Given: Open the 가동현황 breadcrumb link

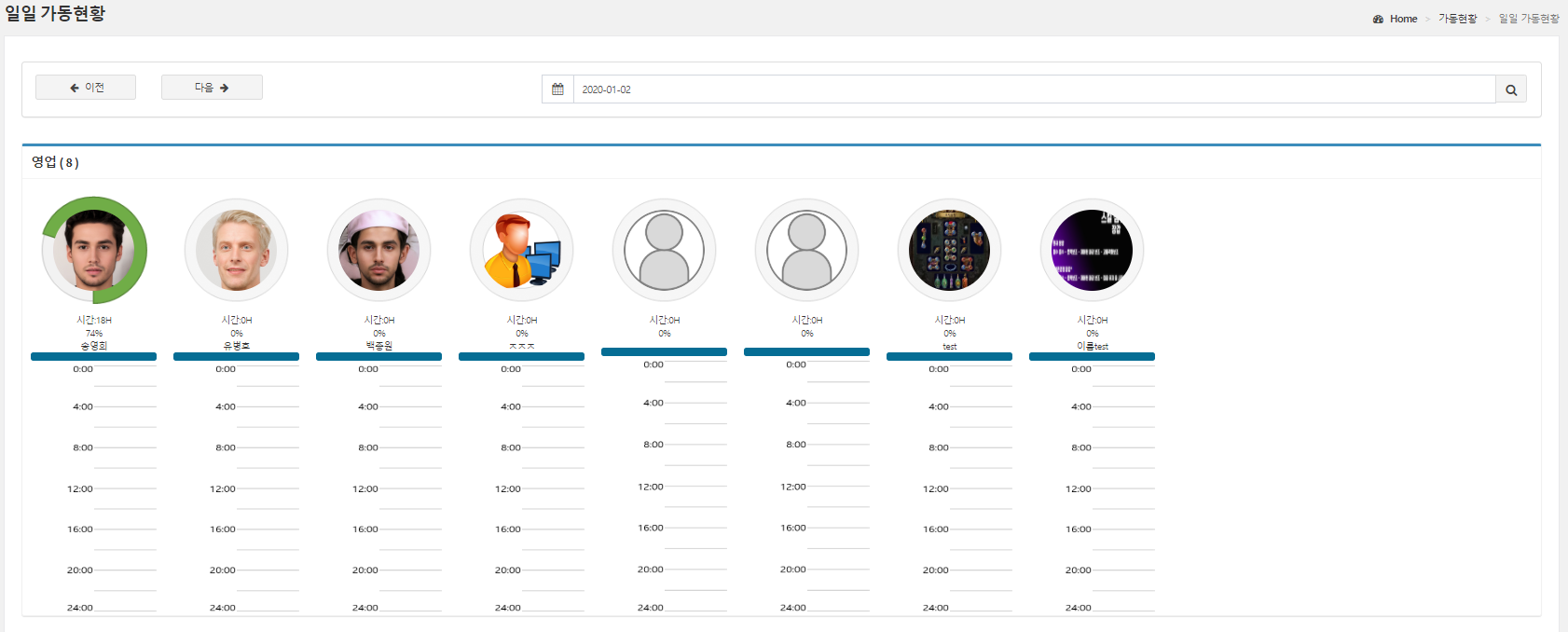Looking at the screenshot, I should [1457, 19].
